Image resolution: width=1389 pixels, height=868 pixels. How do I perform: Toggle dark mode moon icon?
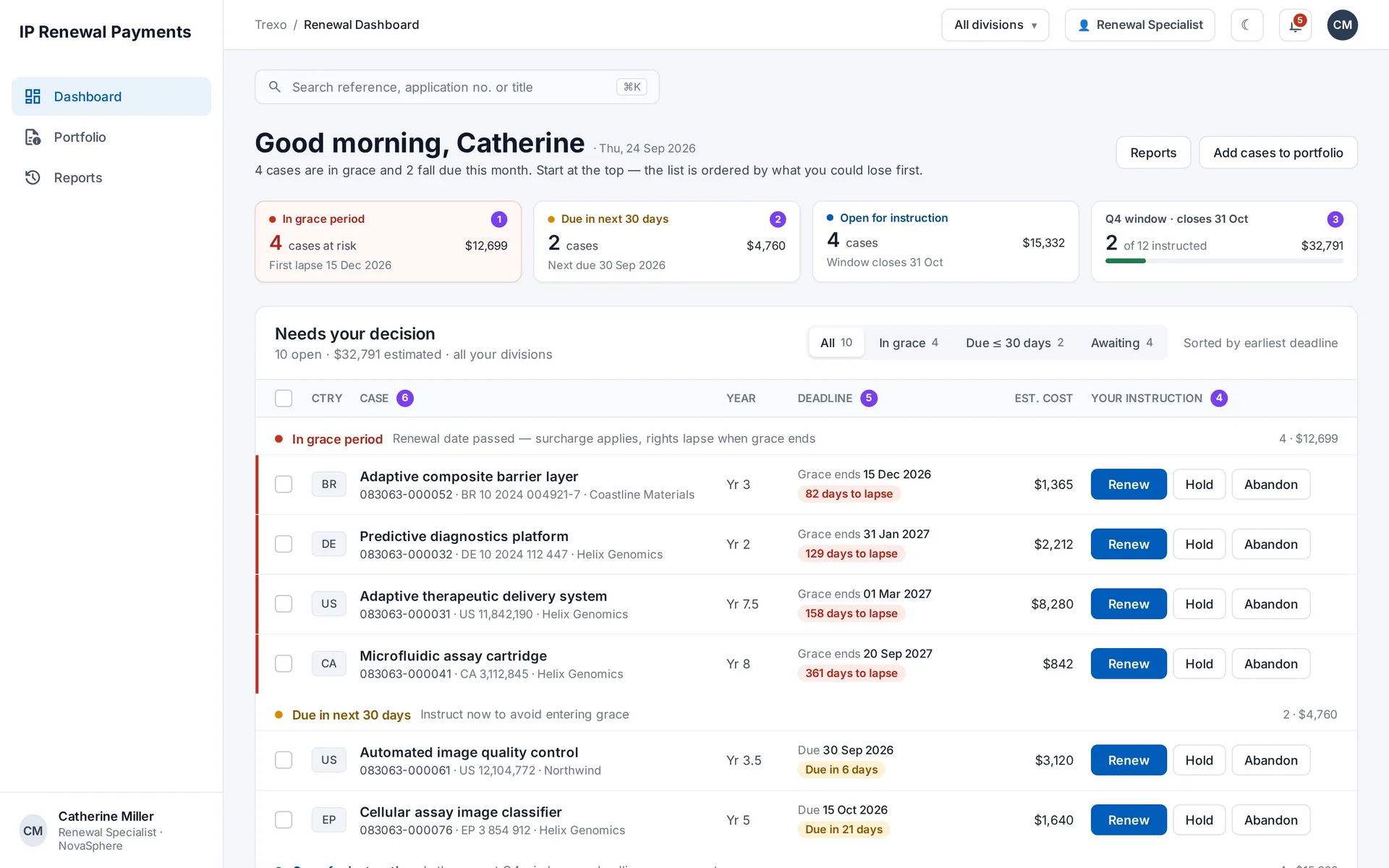[1246, 25]
